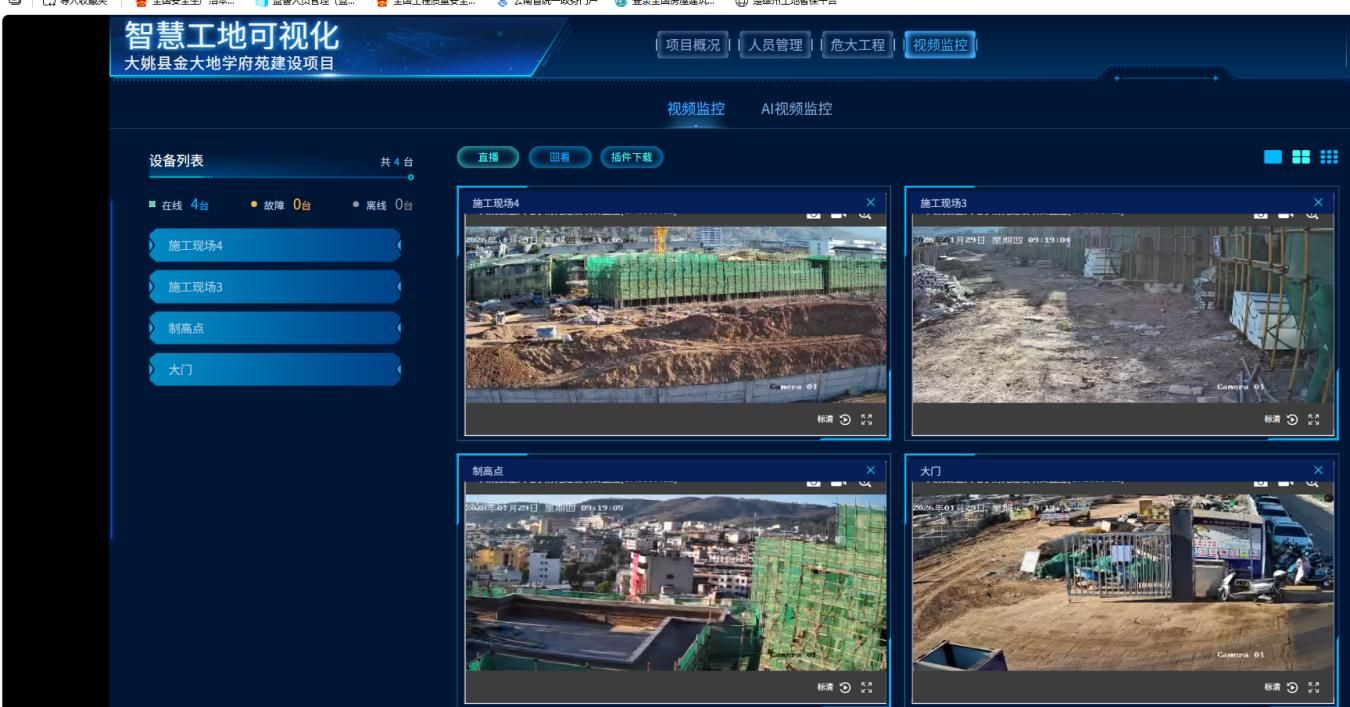Click fullscreen icon on 大门 video
This screenshot has width=1350, height=707.
coord(1315,687)
